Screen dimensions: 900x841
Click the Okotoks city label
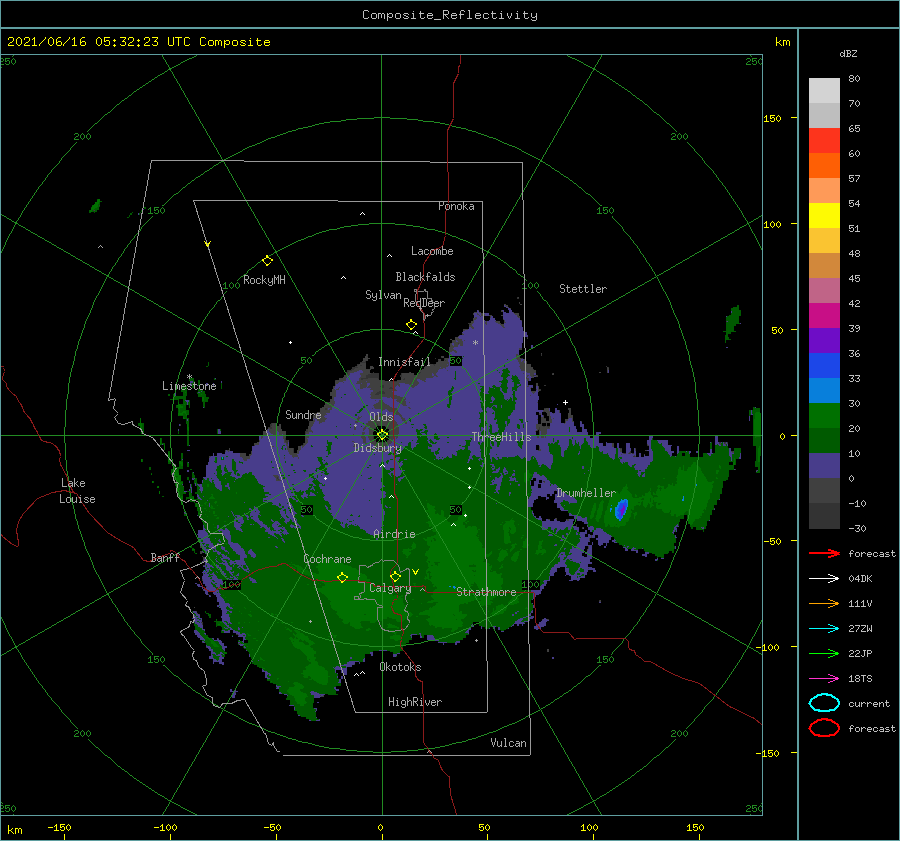click(x=400, y=667)
